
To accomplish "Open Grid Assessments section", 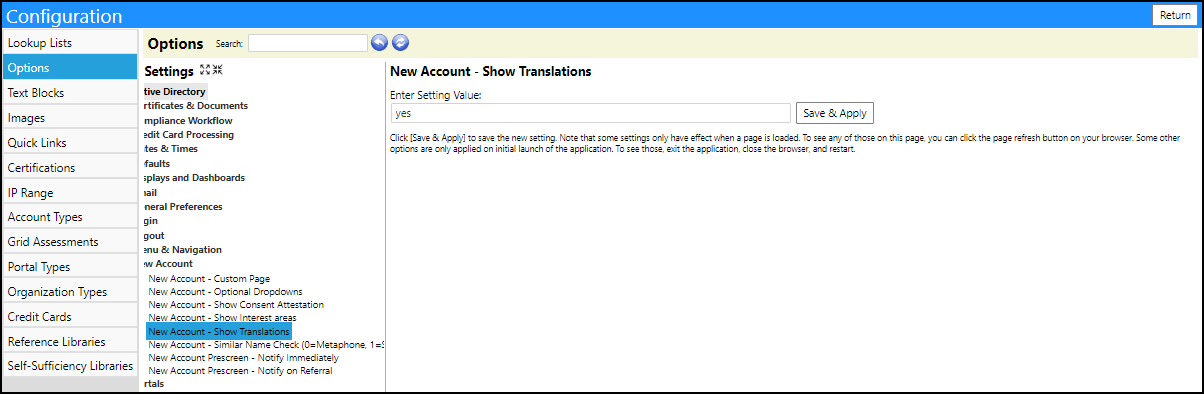I will point(69,242).
